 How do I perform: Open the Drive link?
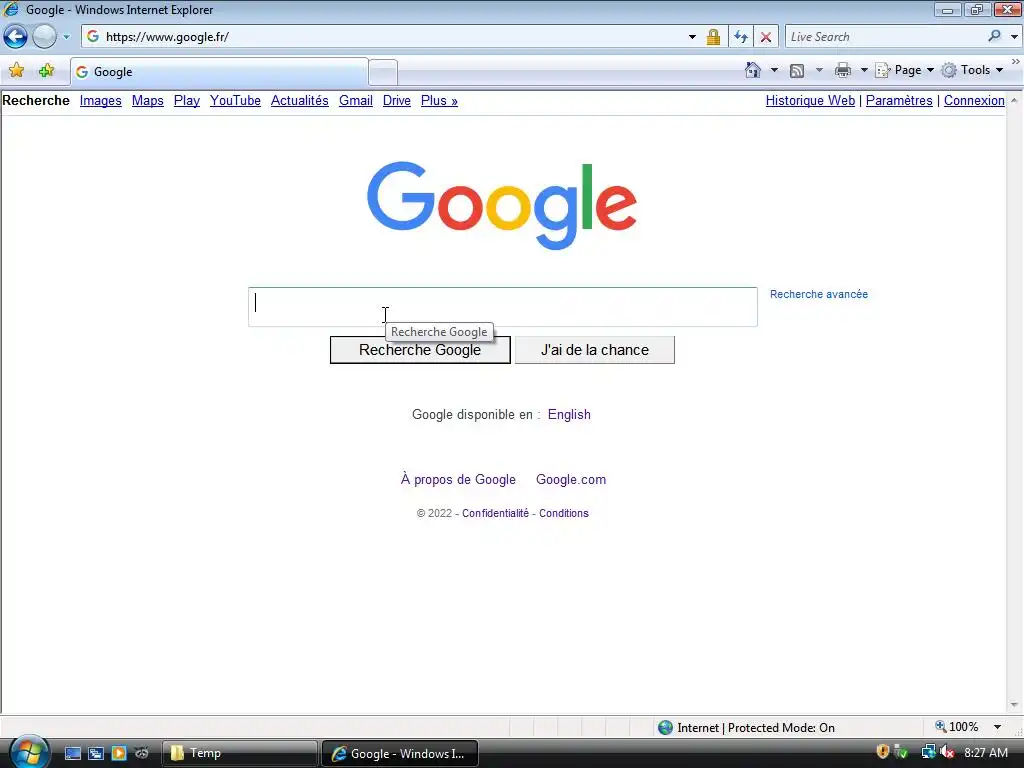[x=396, y=101]
